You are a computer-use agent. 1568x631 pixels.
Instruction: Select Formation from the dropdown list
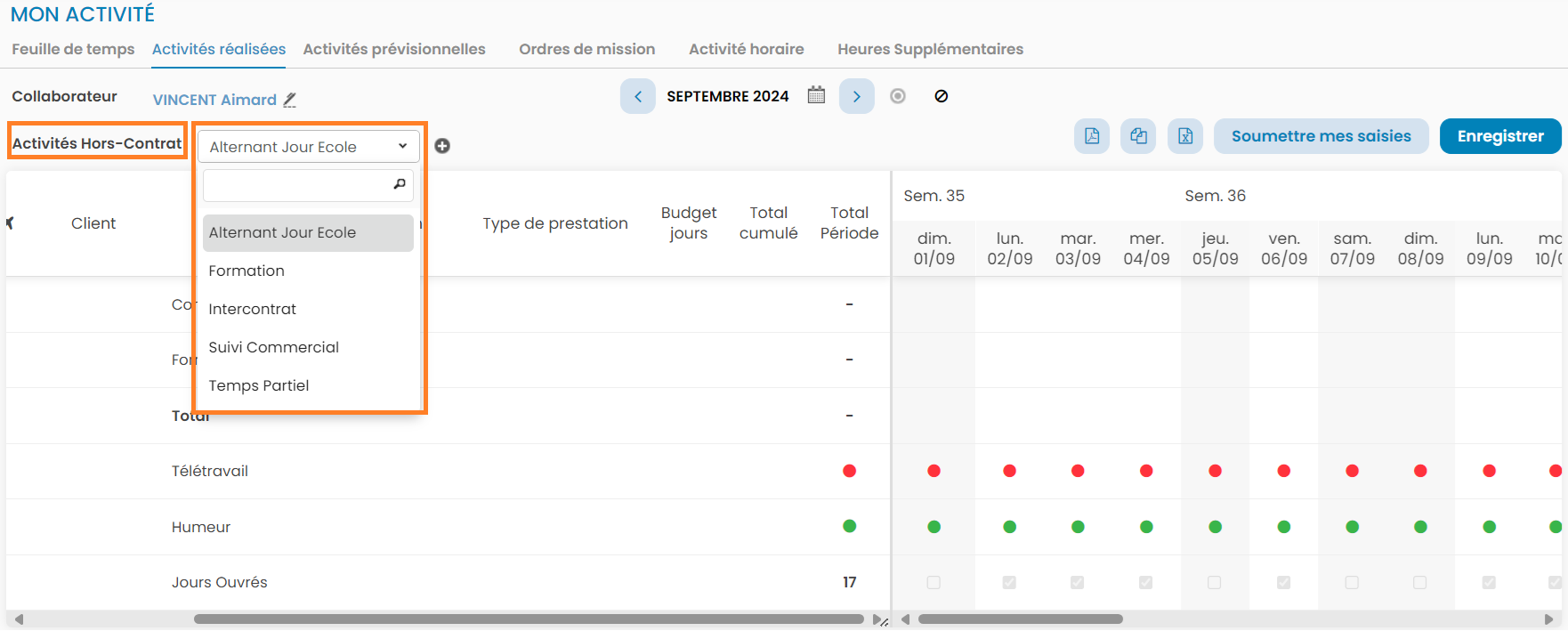(247, 271)
